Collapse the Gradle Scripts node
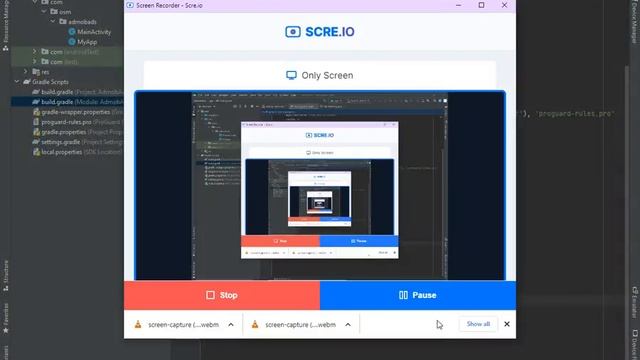640x360 pixels. click(x=16, y=82)
